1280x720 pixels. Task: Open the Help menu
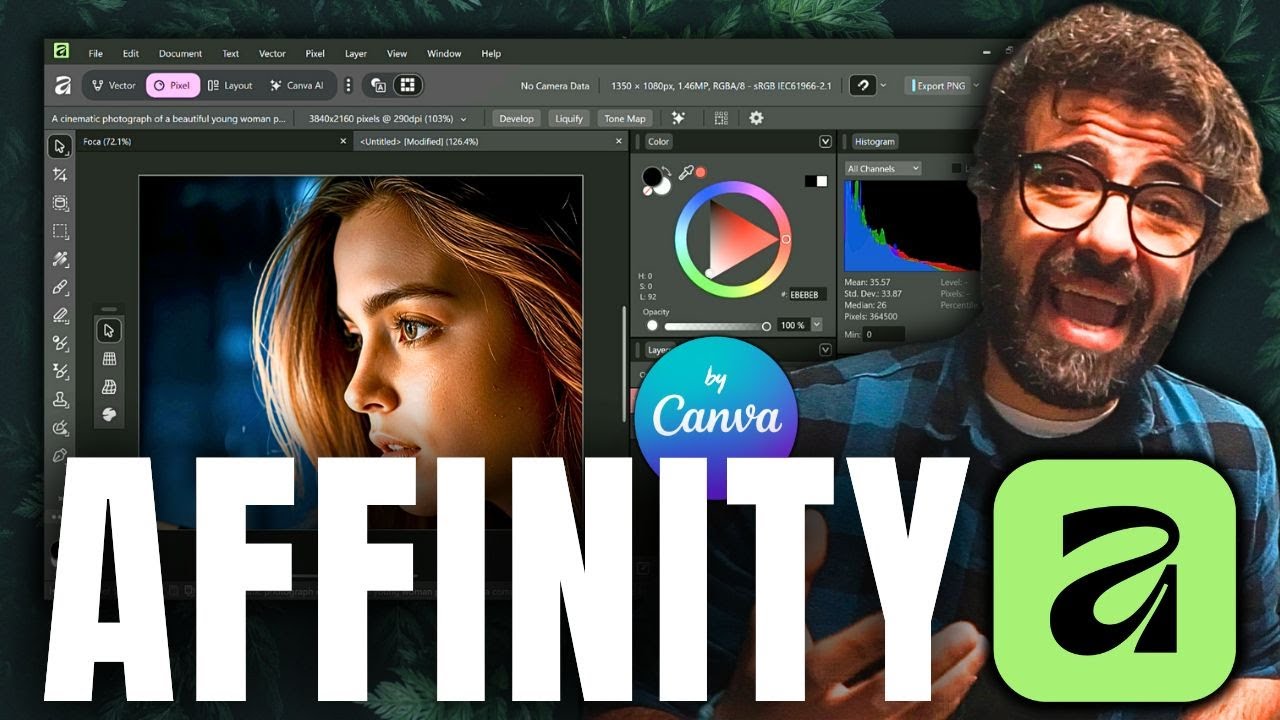491,54
